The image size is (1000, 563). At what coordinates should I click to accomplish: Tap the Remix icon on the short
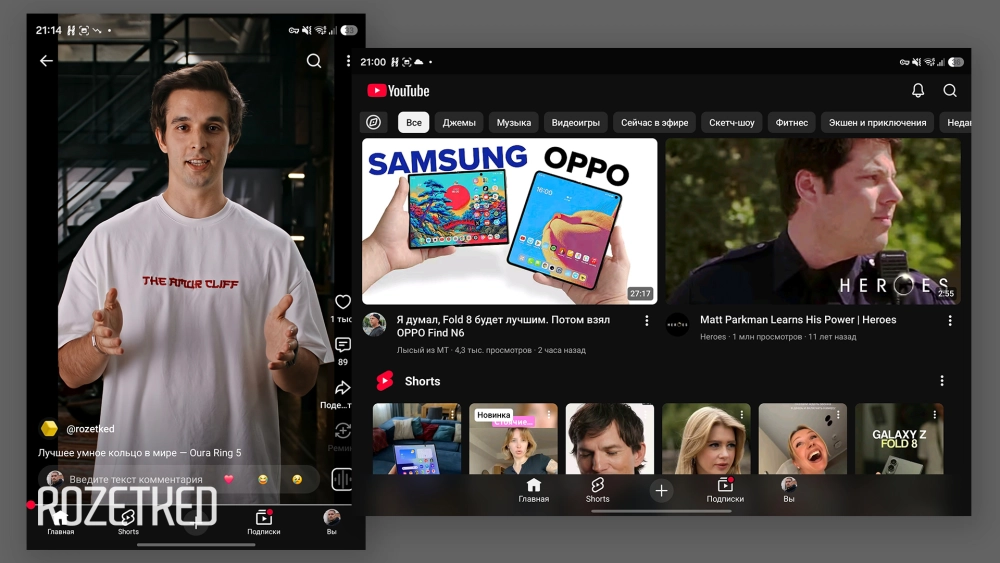pos(343,431)
